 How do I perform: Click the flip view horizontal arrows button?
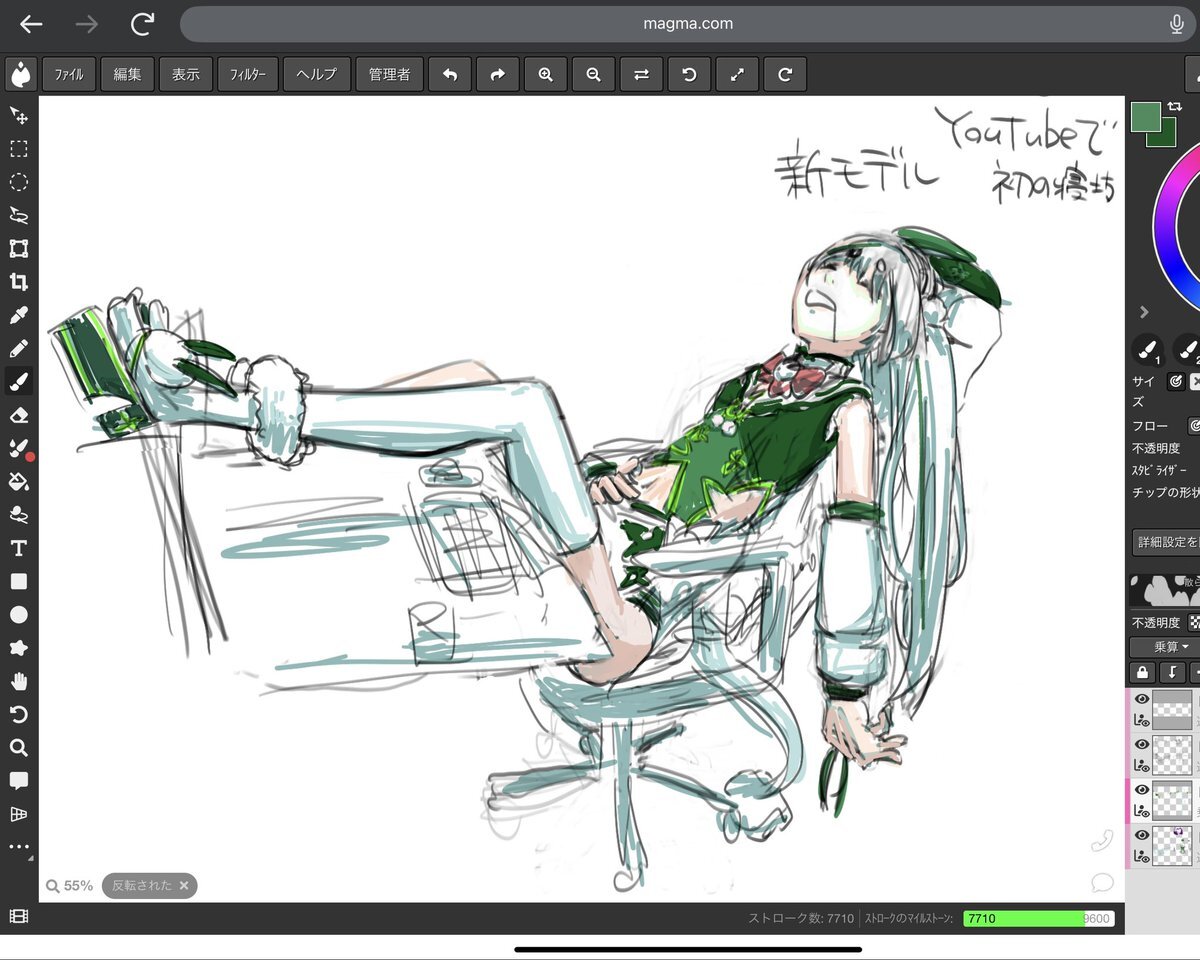(641, 74)
